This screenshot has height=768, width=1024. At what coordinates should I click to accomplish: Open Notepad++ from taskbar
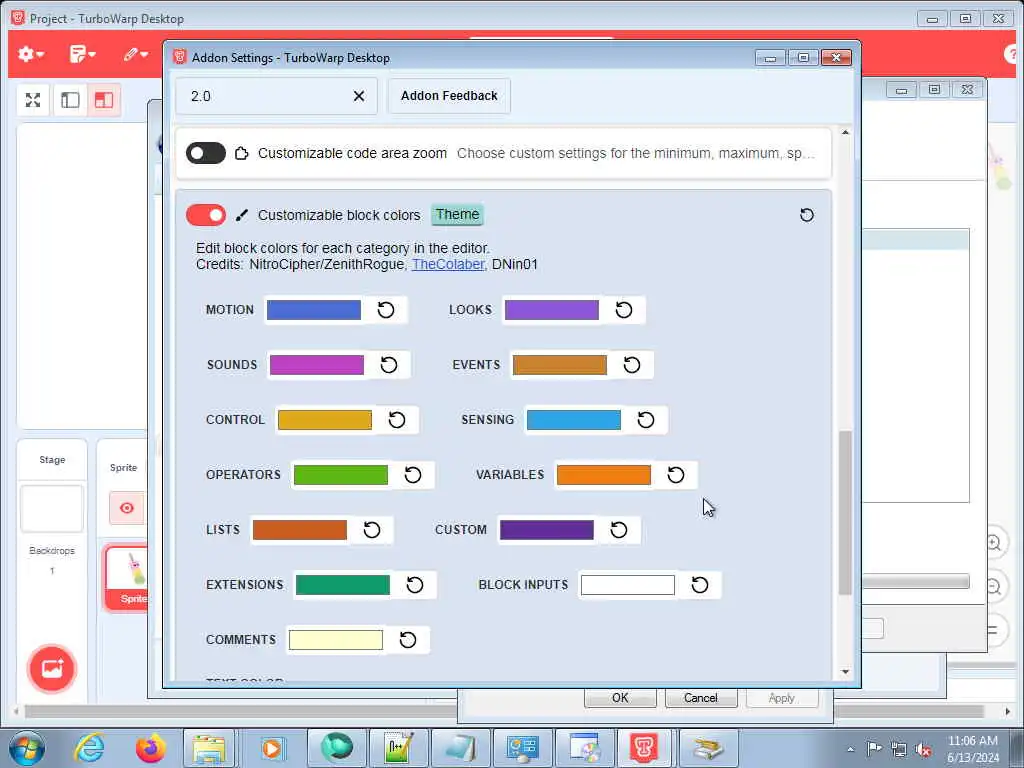[x=398, y=748]
